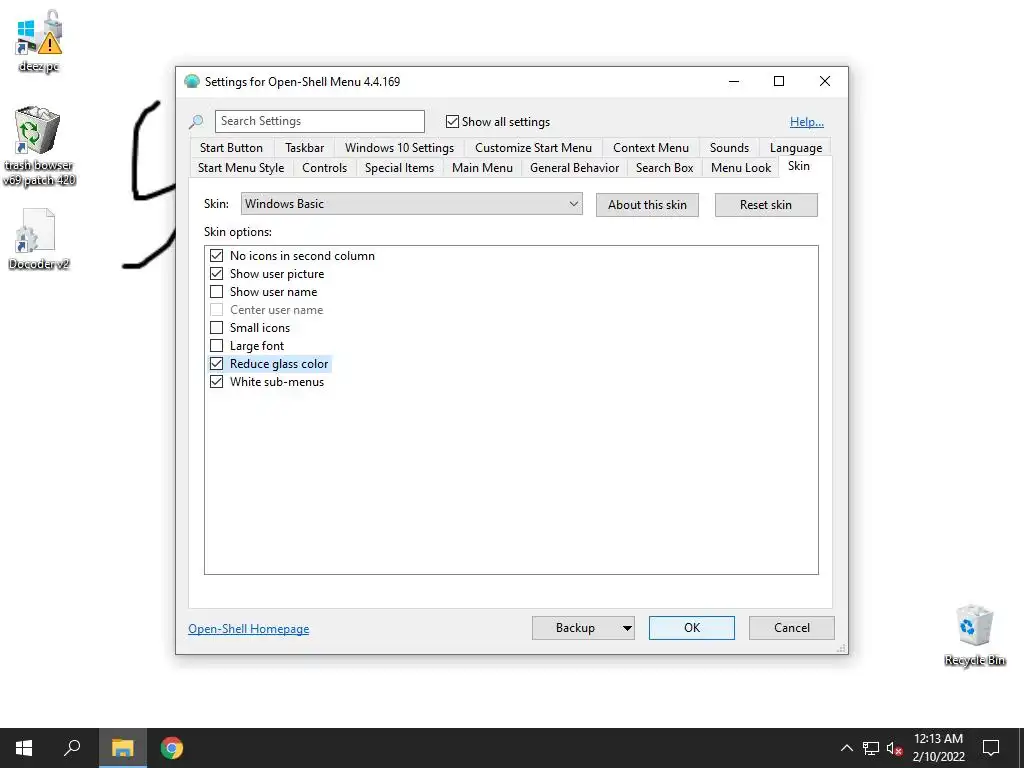The width and height of the screenshot is (1024, 768).
Task: Confirm settings with the OK button
Action: [x=692, y=628]
